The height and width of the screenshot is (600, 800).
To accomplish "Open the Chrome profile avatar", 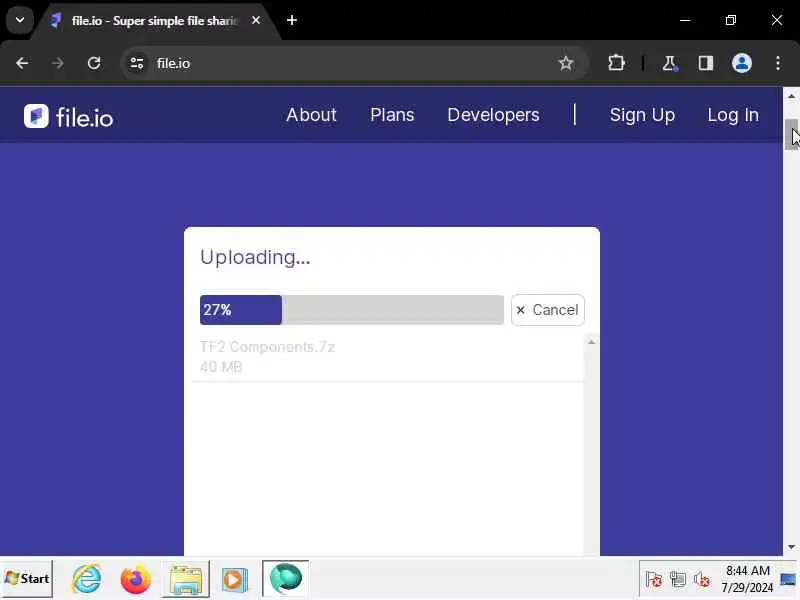I will coord(742,63).
